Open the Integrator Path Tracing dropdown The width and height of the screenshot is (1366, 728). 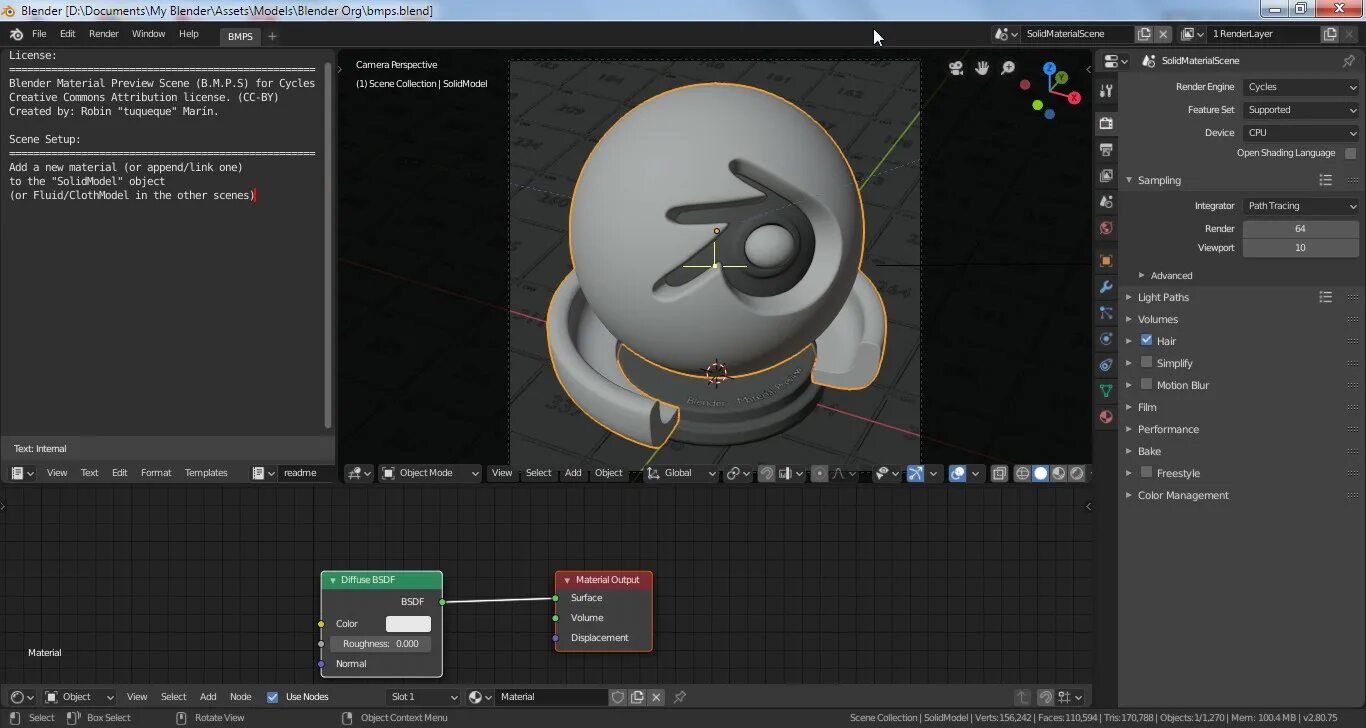click(1301, 206)
